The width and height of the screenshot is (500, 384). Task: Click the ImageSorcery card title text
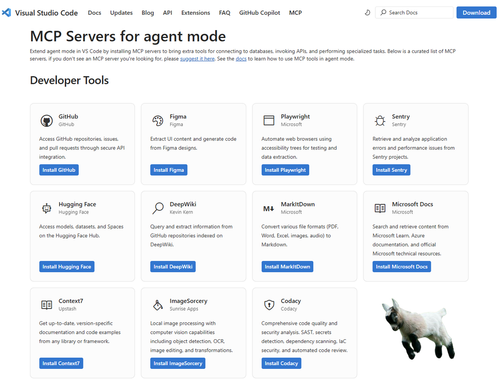[x=188, y=301]
